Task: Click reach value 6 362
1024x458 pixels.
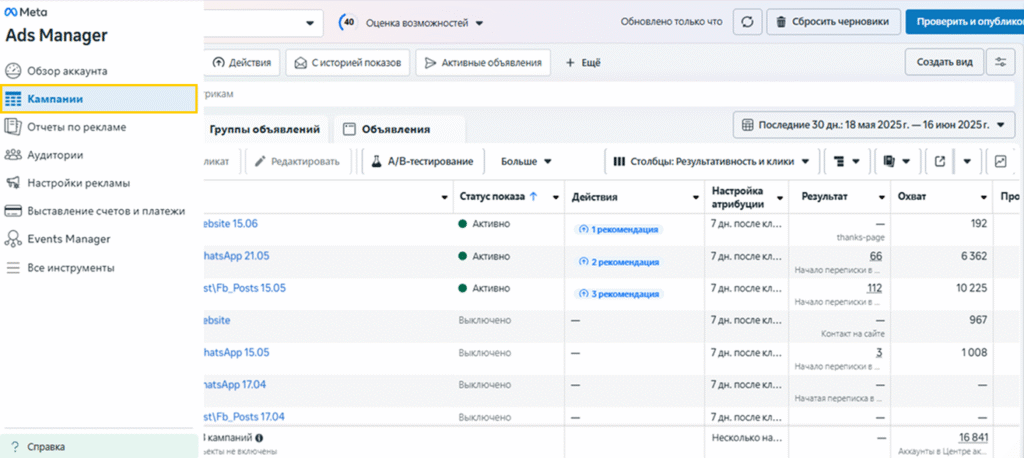Action: (974, 256)
